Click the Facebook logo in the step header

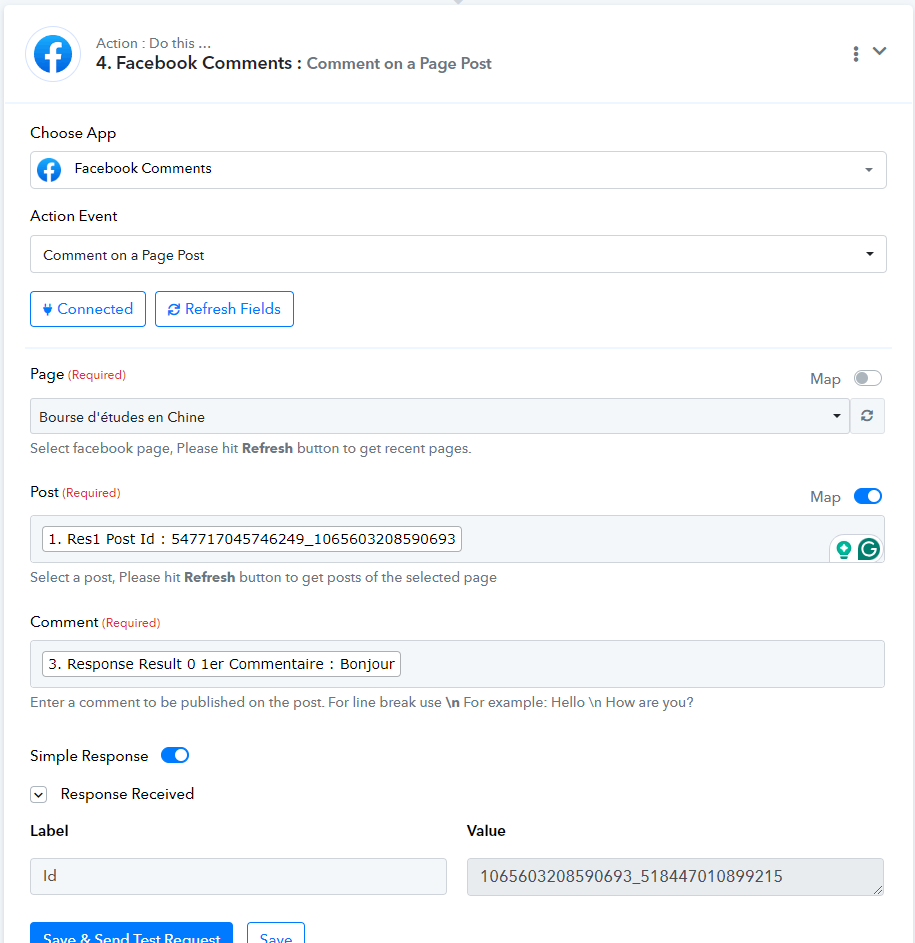53,54
